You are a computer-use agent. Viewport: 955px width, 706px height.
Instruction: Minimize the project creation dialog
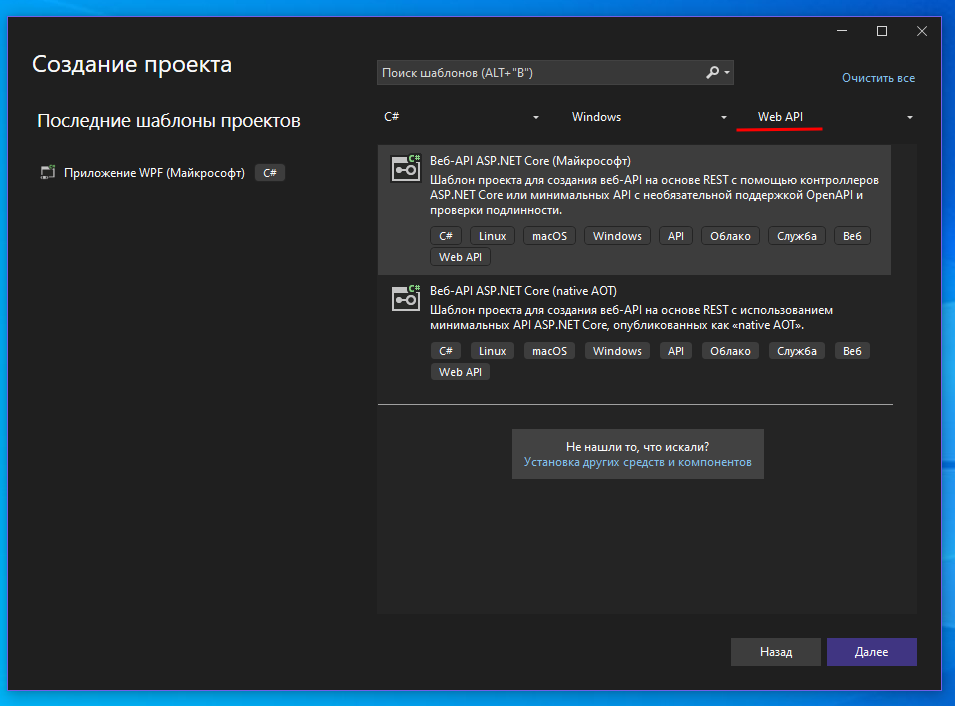pos(842,32)
